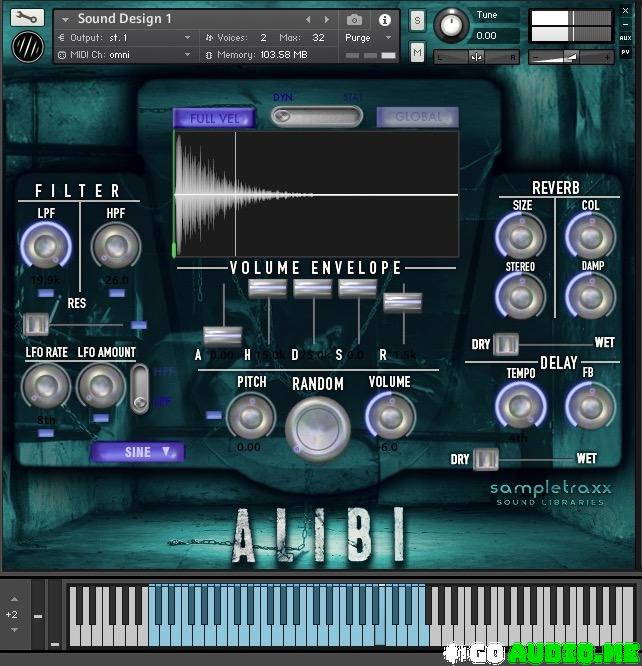The height and width of the screenshot is (666, 642).
Task: Toggle the small button under LPF value
Action: click(46, 293)
